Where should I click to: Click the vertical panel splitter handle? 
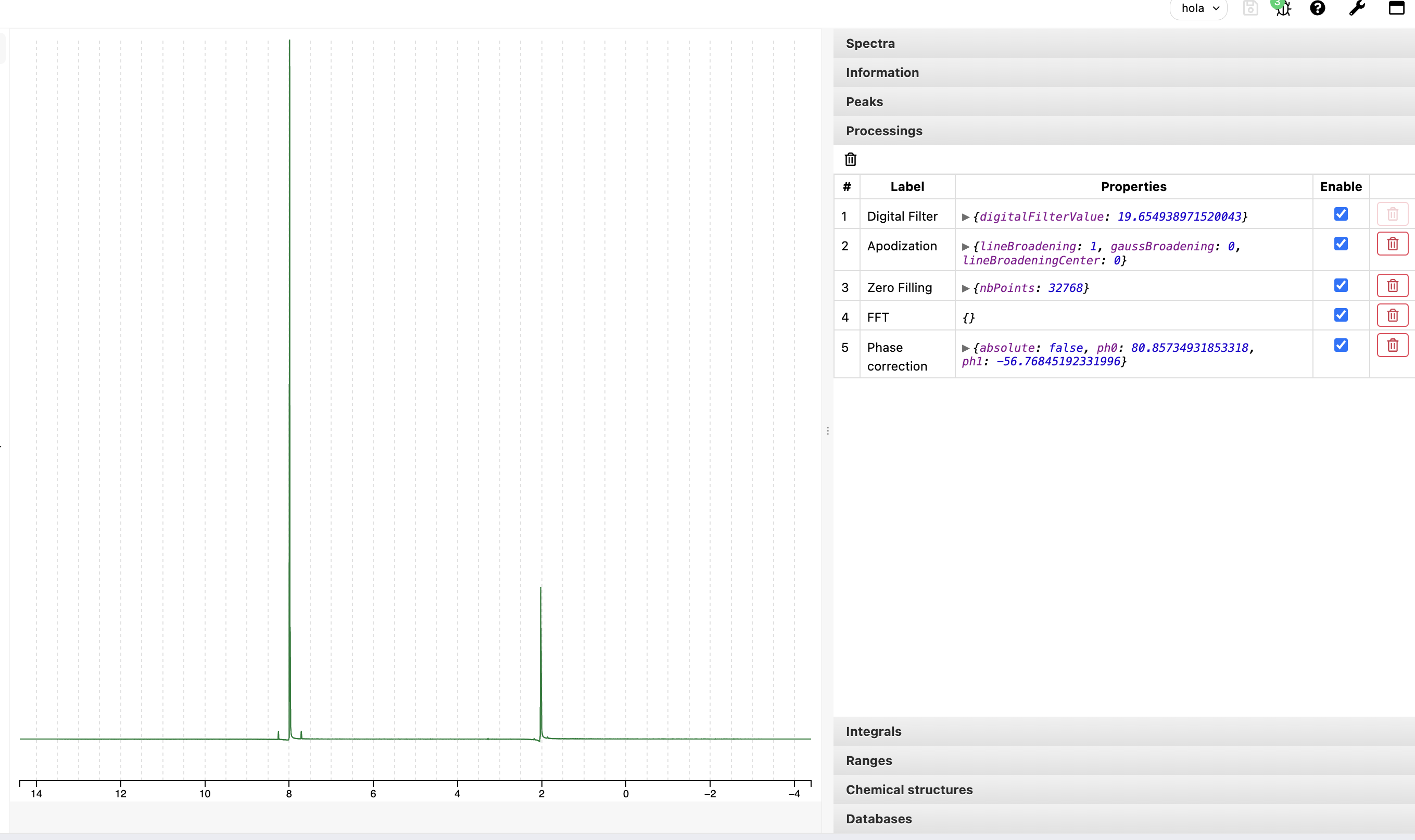click(x=827, y=431)
